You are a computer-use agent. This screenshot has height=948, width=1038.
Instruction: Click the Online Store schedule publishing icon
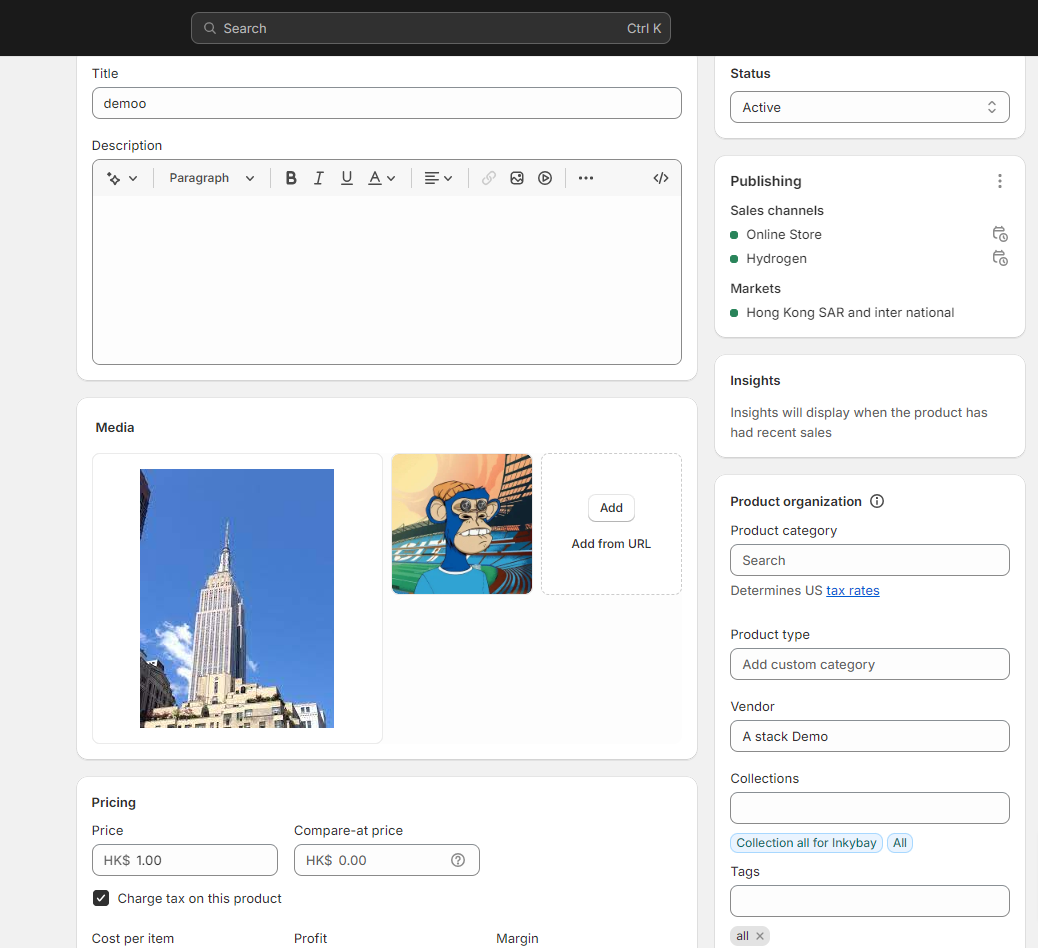point(999,234)
